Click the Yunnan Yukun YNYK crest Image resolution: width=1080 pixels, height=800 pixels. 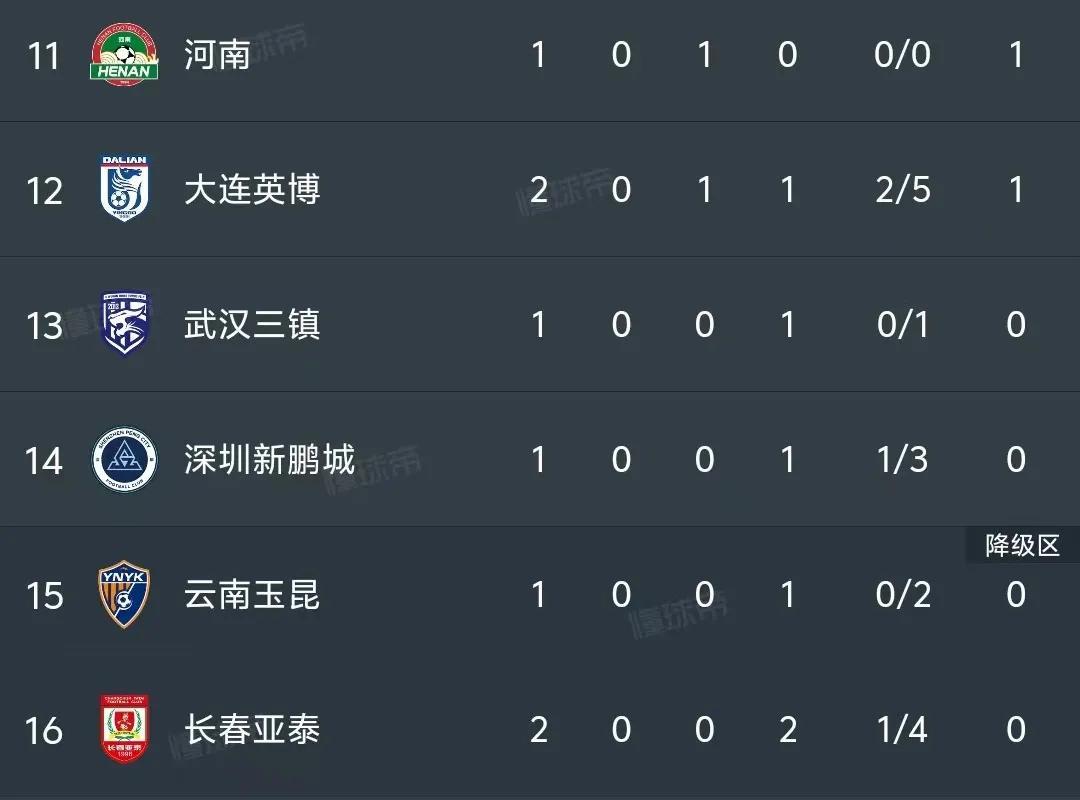(x=124, y=595)
